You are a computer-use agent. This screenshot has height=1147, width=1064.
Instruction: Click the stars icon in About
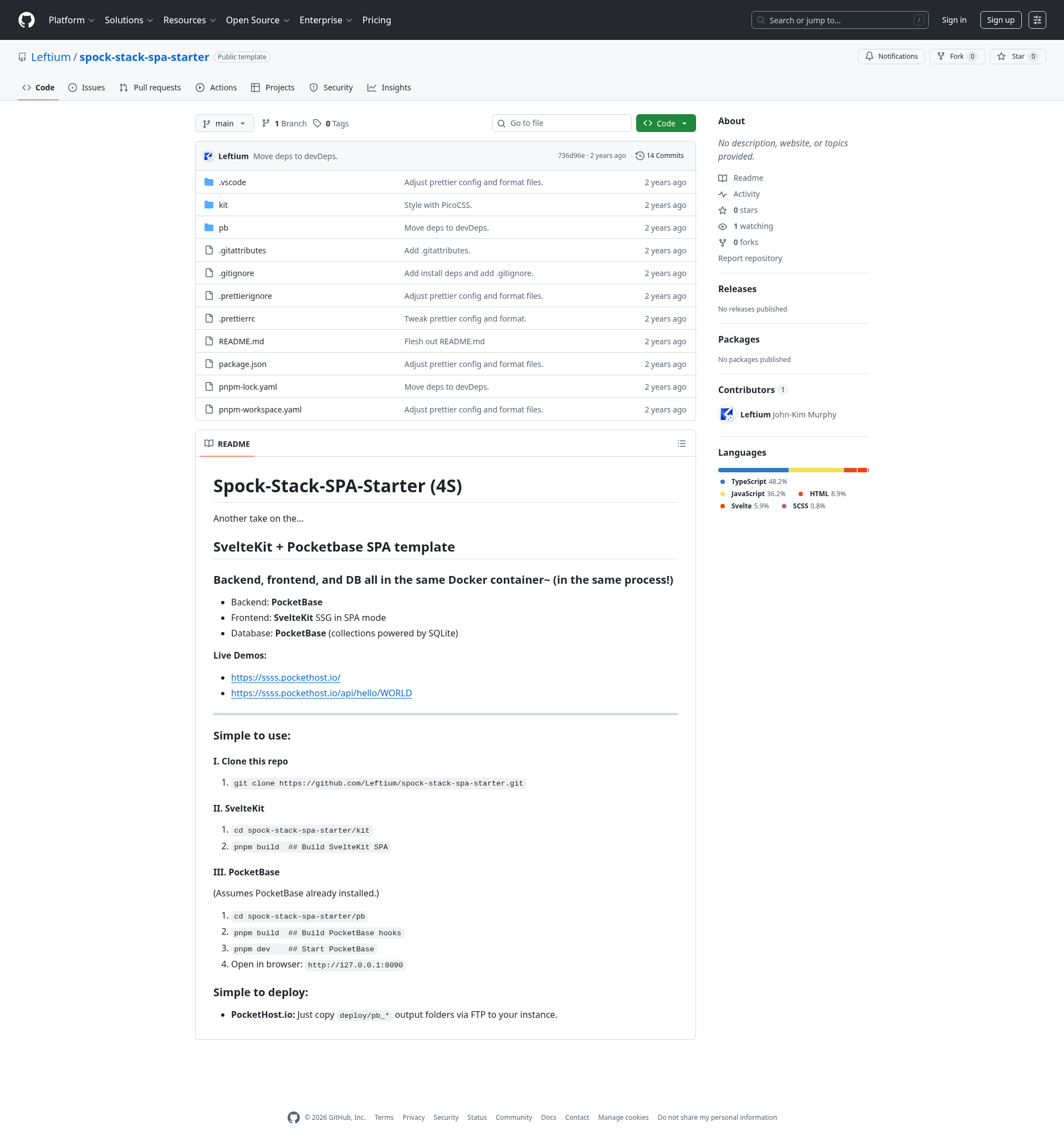point(723,210)
